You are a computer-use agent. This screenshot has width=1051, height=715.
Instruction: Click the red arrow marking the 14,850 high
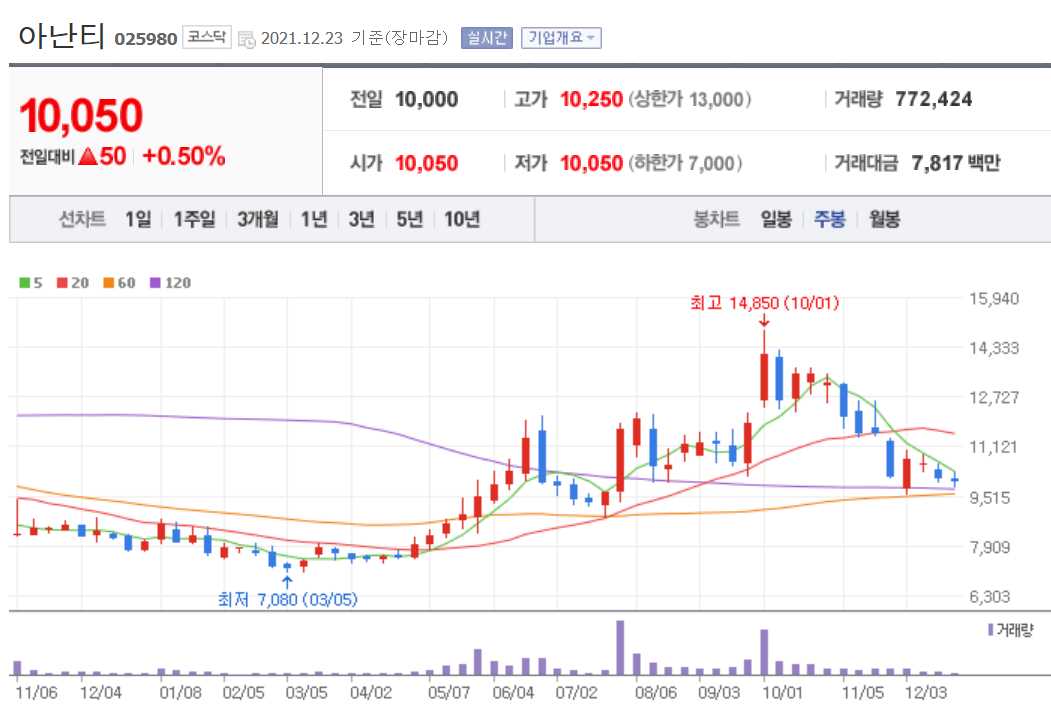point(766,322)
